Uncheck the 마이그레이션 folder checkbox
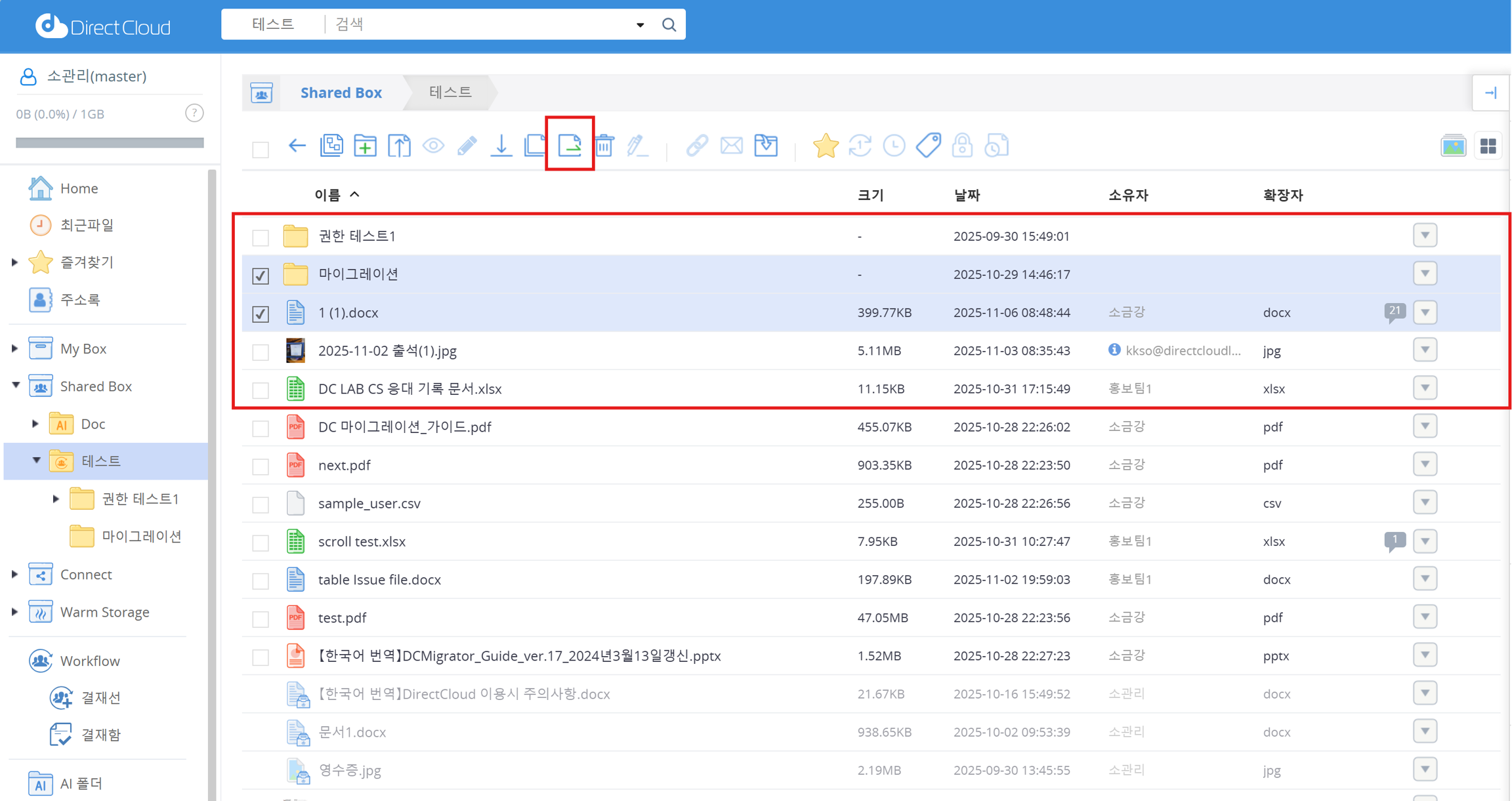 (x=261, y=276)
